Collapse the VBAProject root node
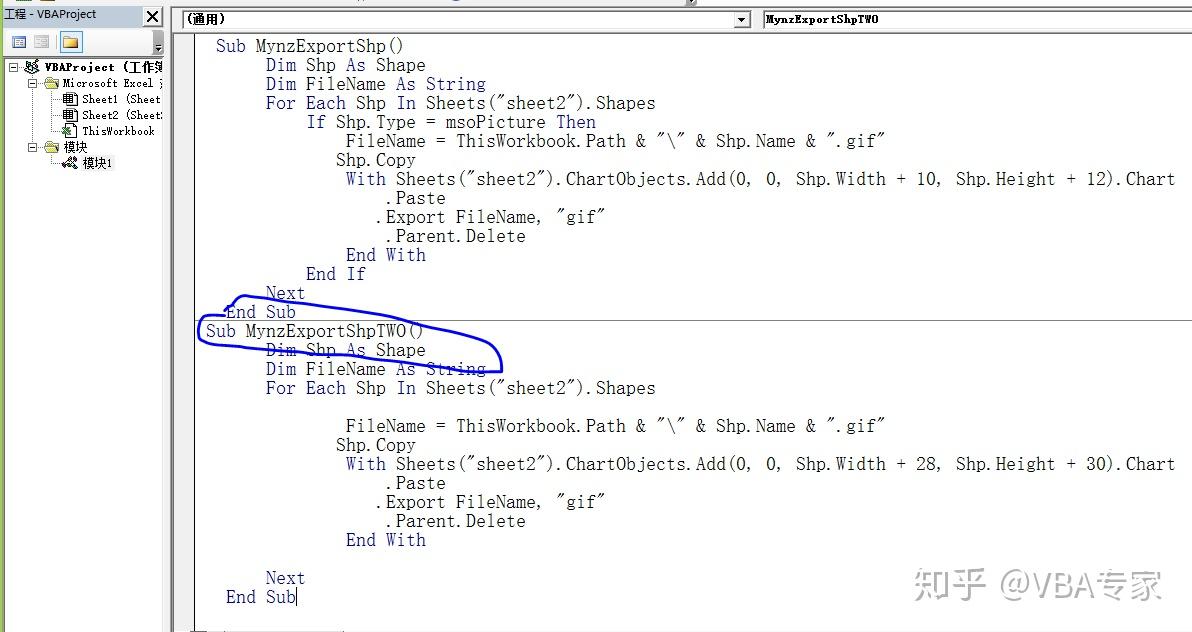This screenshot has height=632, width=1192. (x=13, y=67)
